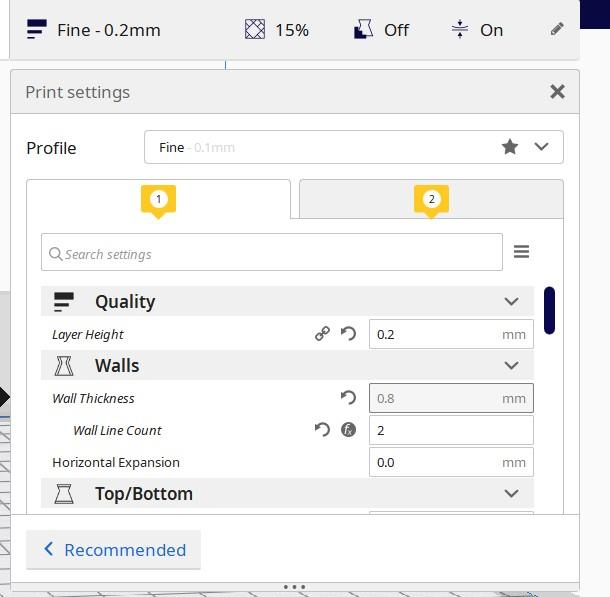Click the pencil edit icon in header

tap(557, 29)
